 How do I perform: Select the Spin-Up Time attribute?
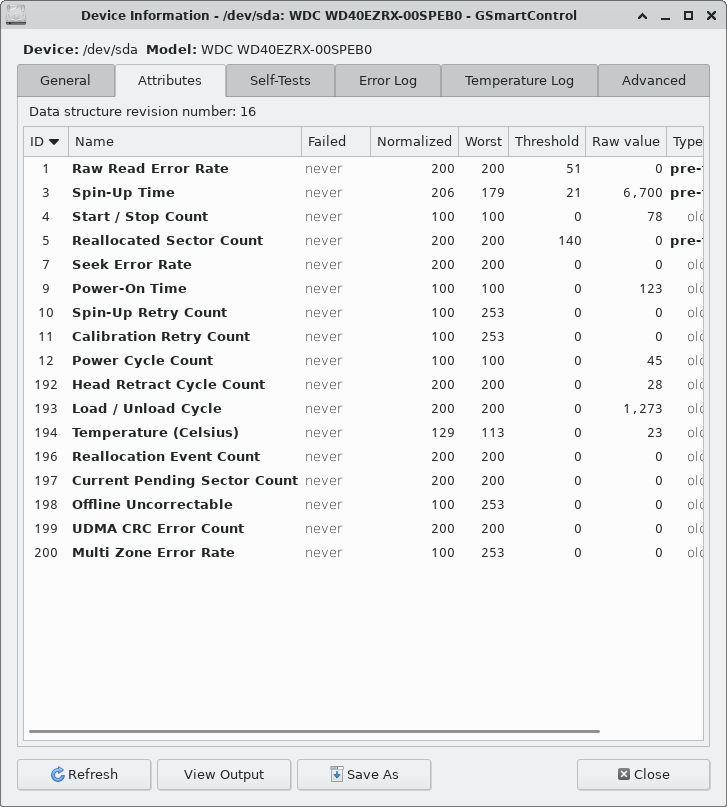(363, 192)
